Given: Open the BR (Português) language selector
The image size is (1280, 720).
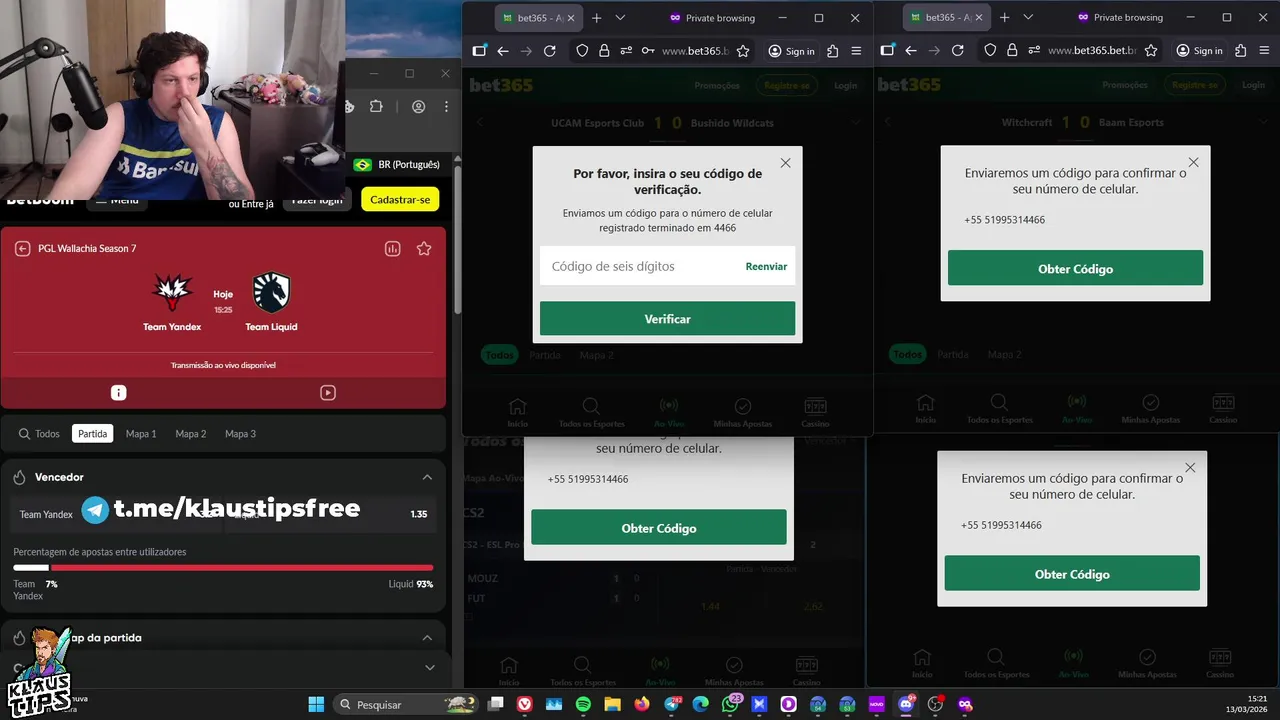Looking at the screenshot, I should pyautogui.click(x=396, y=164).
